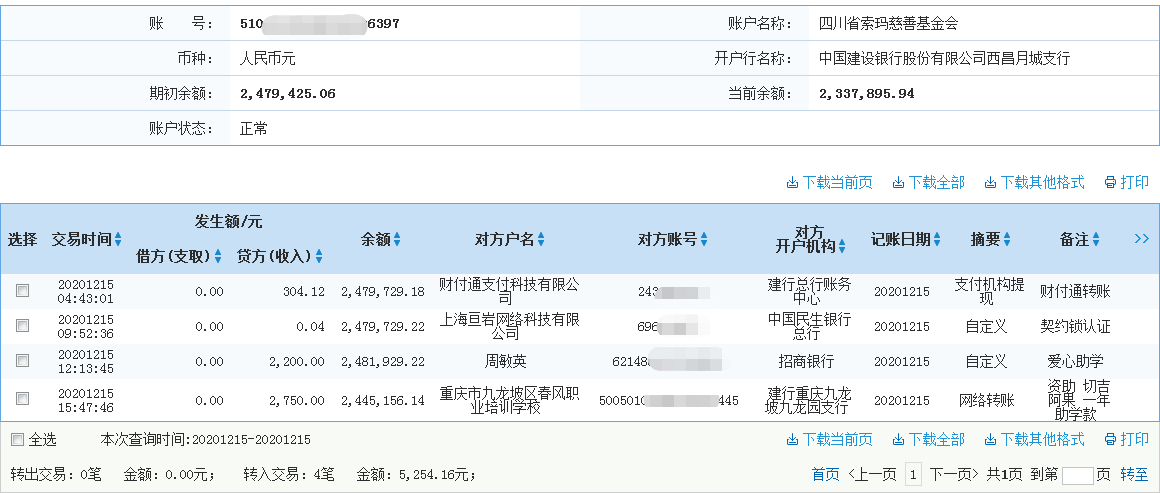Click the top 下载其他格式 download icon
Screen dimensions: 1160x493
[990, 183]
